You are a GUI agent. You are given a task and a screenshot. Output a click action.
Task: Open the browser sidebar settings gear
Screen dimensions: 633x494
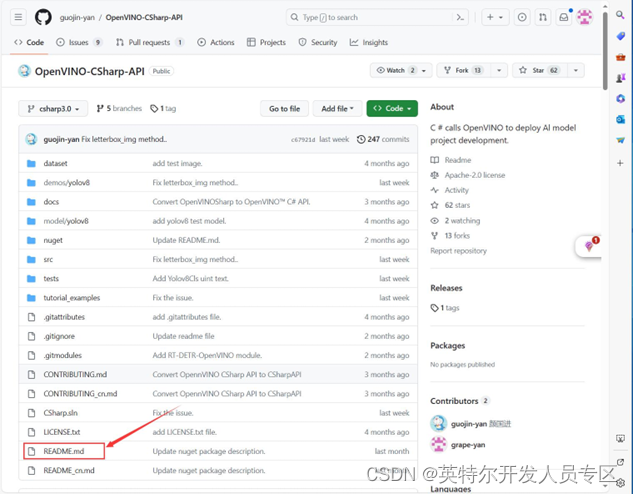620,483
